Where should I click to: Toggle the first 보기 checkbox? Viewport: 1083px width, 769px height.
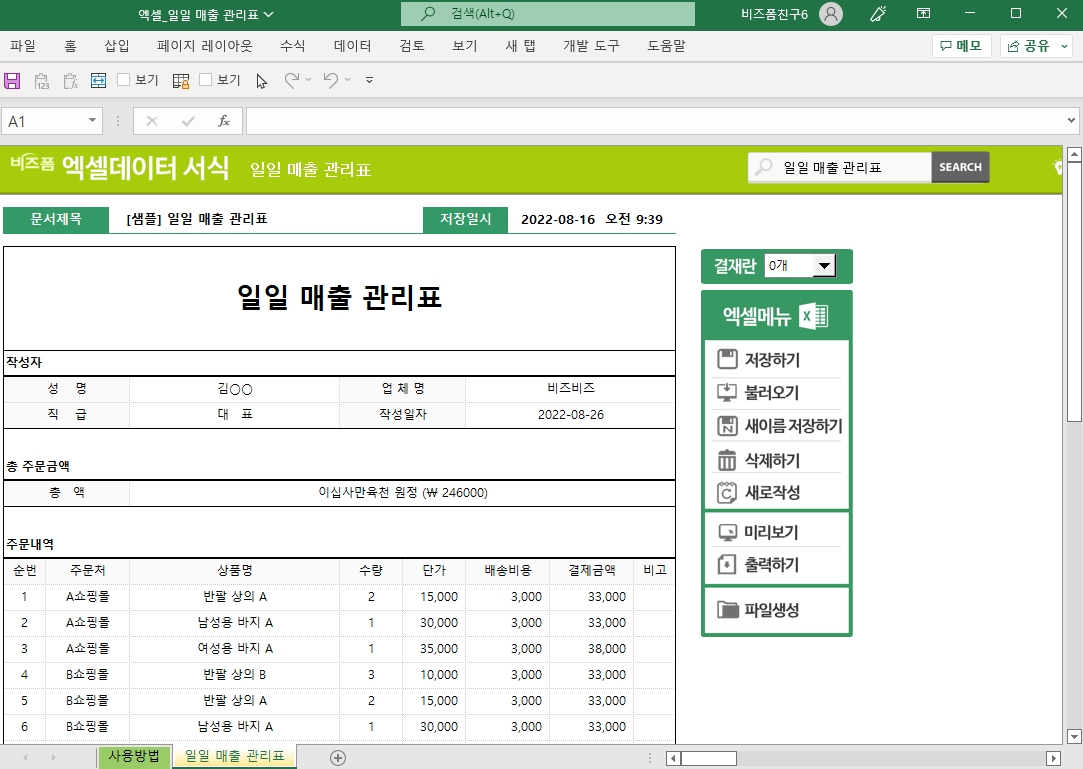(x=125, y=80)
